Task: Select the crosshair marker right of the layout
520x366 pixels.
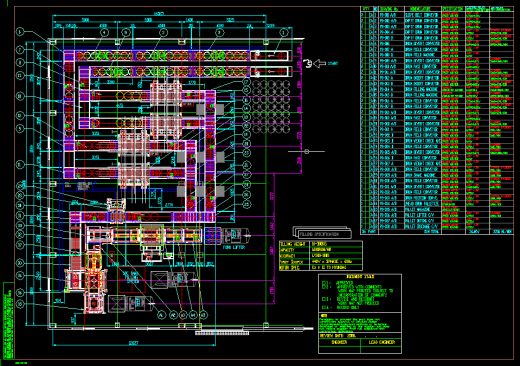Action: (306, 151)
